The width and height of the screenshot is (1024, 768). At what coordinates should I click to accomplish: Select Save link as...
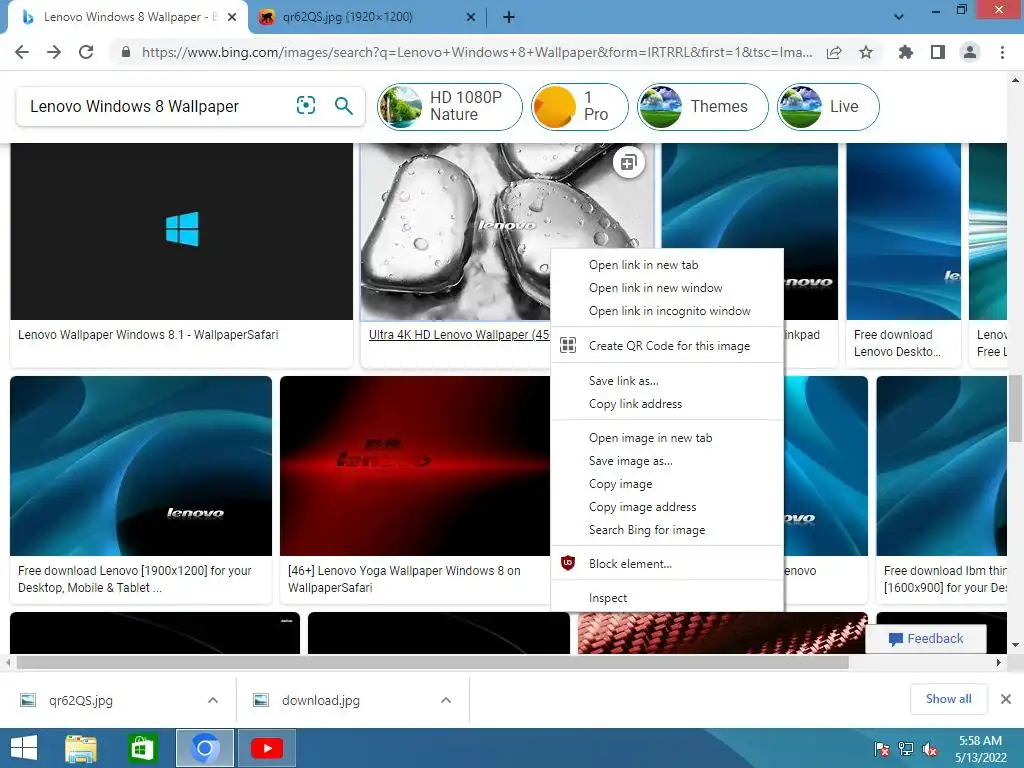coord(667,381)
